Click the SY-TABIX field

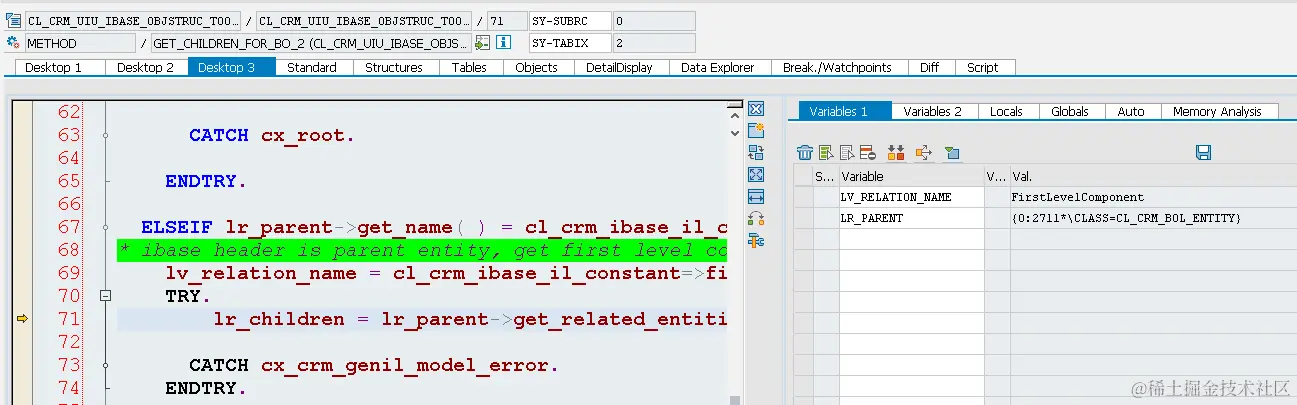click(569, 43)
